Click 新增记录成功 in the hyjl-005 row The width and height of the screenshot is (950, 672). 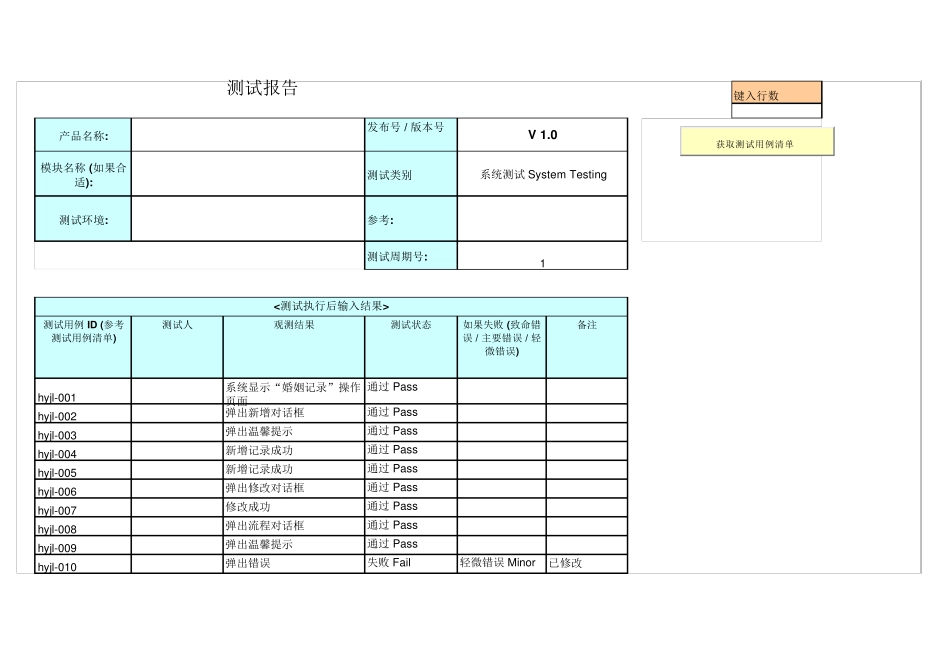tap(294, 470)
